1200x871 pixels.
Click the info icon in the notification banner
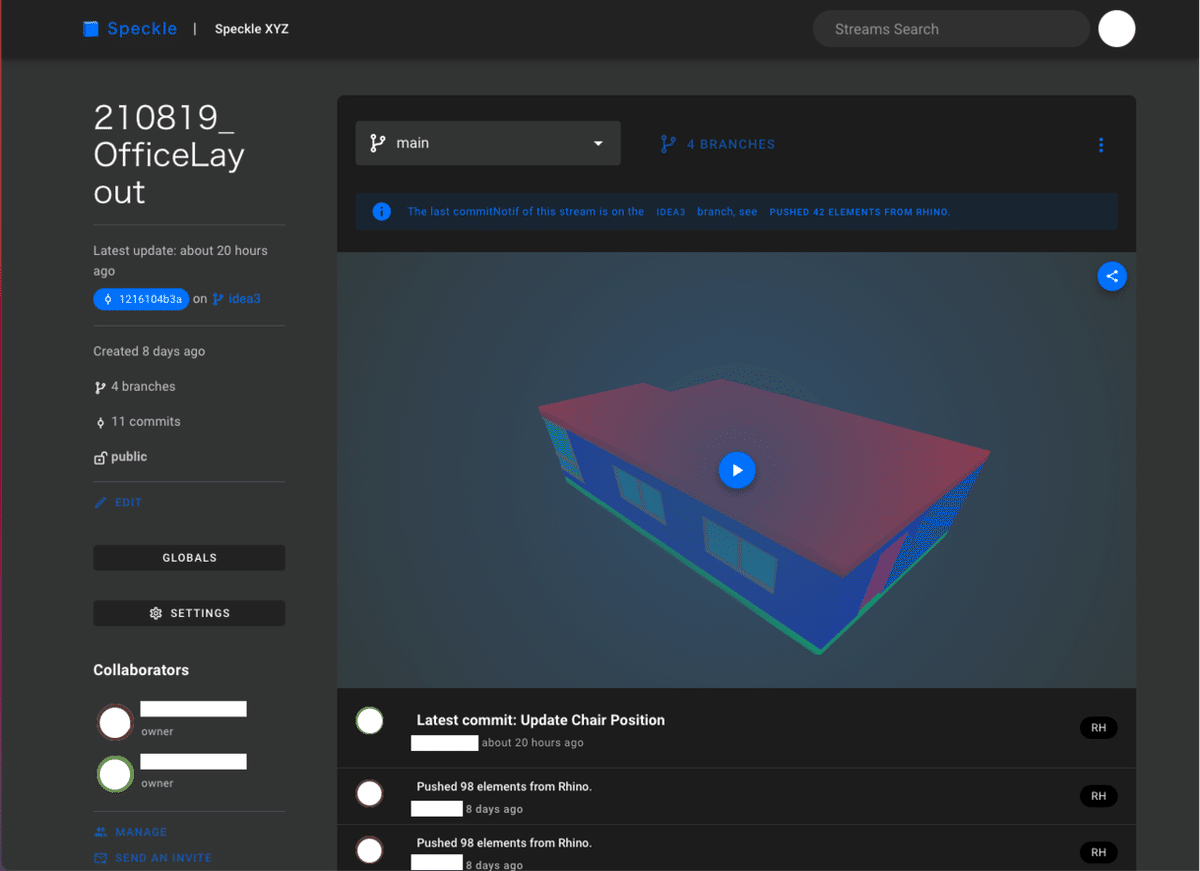click(382, 212)
